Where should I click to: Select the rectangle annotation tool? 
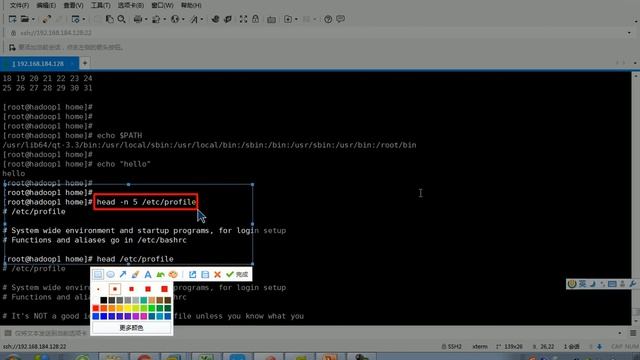(x=98, y=274)
